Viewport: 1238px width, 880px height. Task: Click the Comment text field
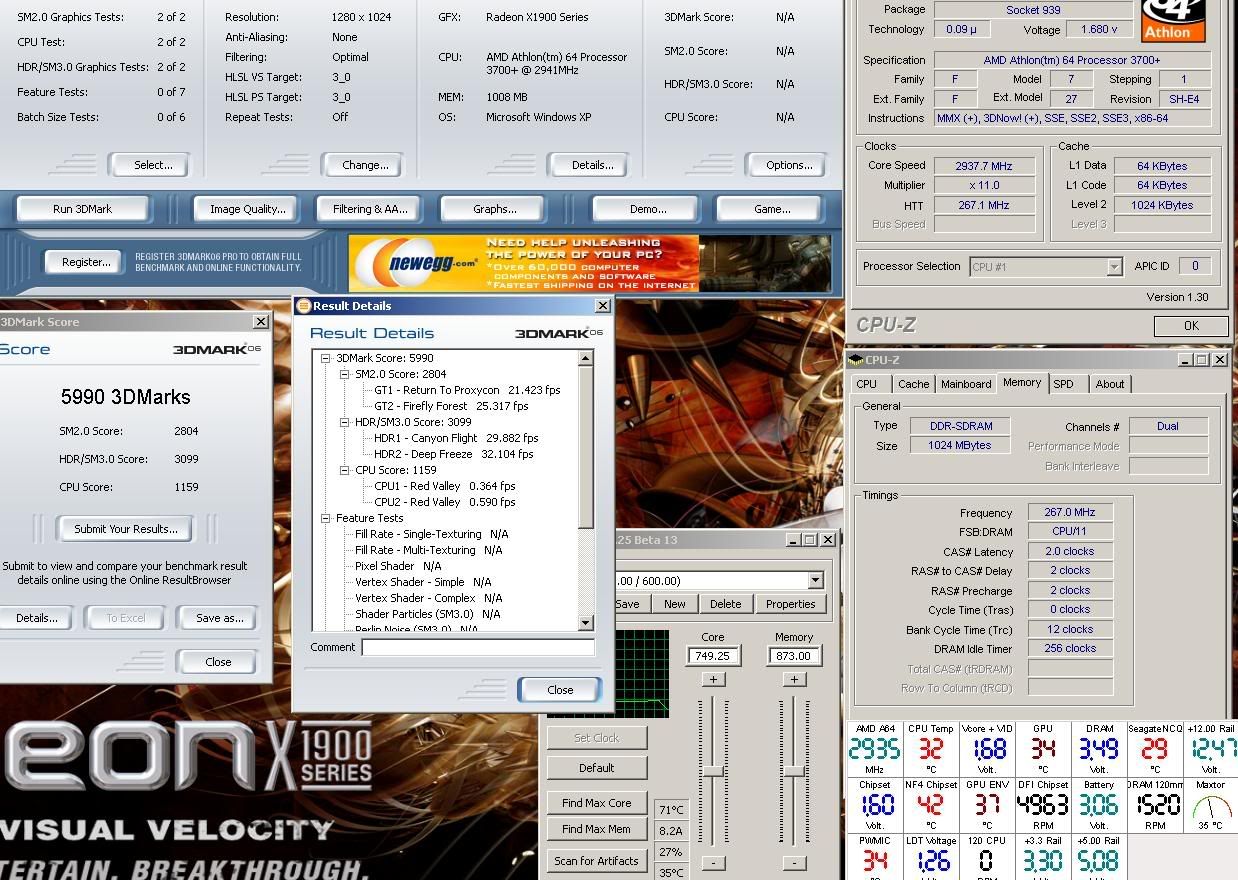479,647
